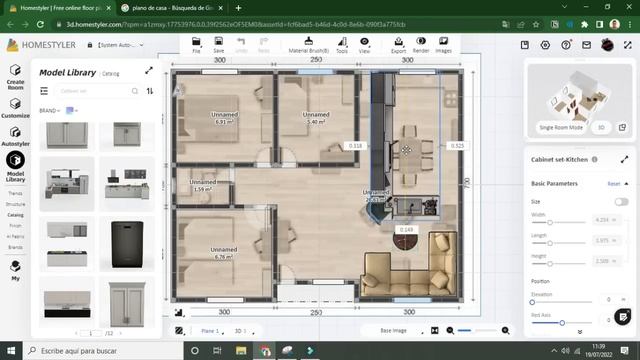Image resolution: width=640 pixels, height=360 pixels.
Task: Open the BRAND filter dropdown
Action: 50,111
